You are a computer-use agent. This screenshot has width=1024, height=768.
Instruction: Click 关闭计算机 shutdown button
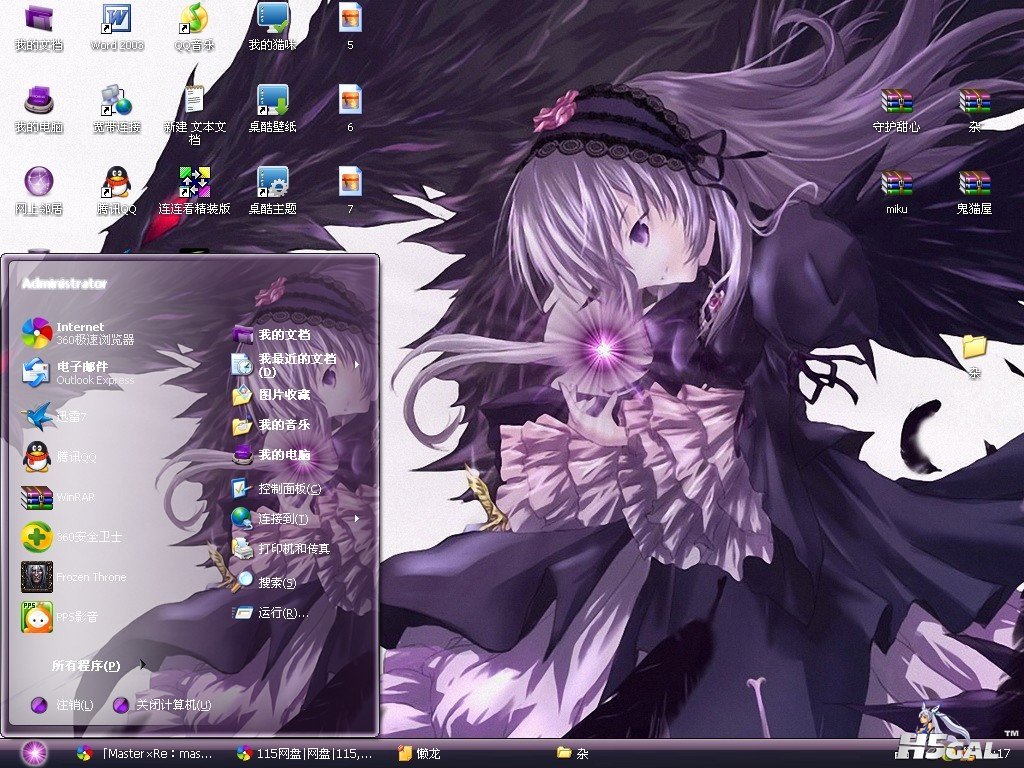point(163,705)
